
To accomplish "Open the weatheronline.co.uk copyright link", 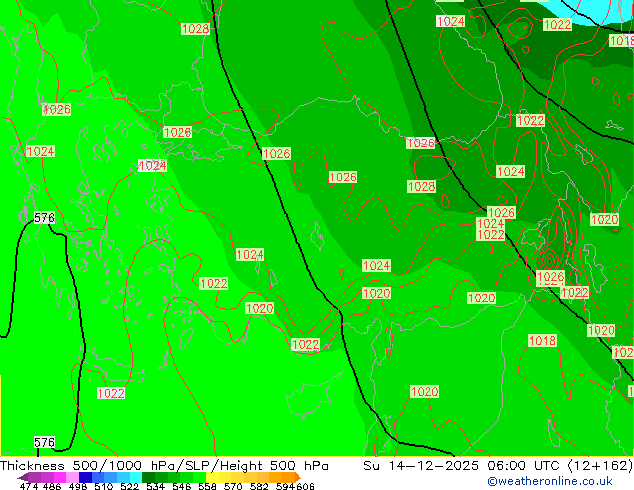I will [x=549, y=481].
